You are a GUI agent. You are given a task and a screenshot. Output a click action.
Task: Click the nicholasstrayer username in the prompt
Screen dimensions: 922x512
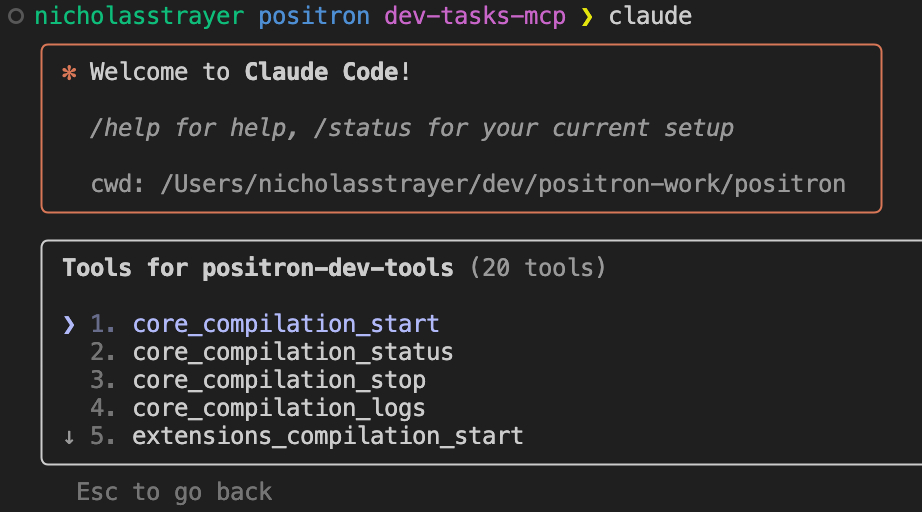pyautogui.click(x=140, y=16)
